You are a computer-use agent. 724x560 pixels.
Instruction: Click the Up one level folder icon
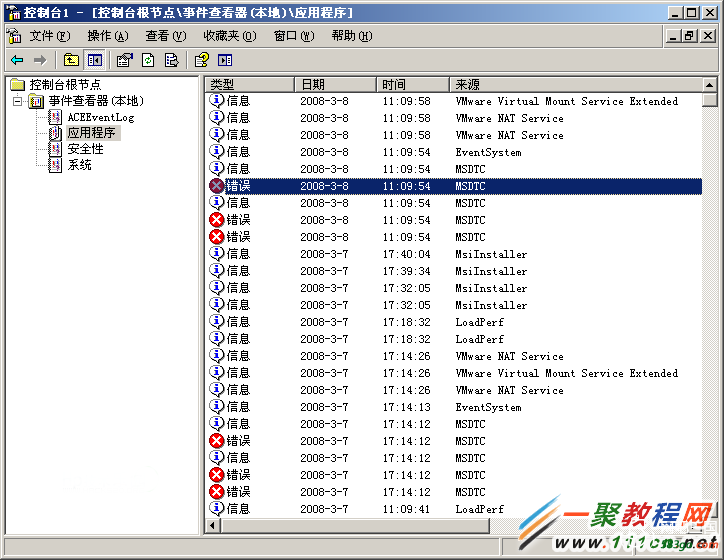(71, 60)
